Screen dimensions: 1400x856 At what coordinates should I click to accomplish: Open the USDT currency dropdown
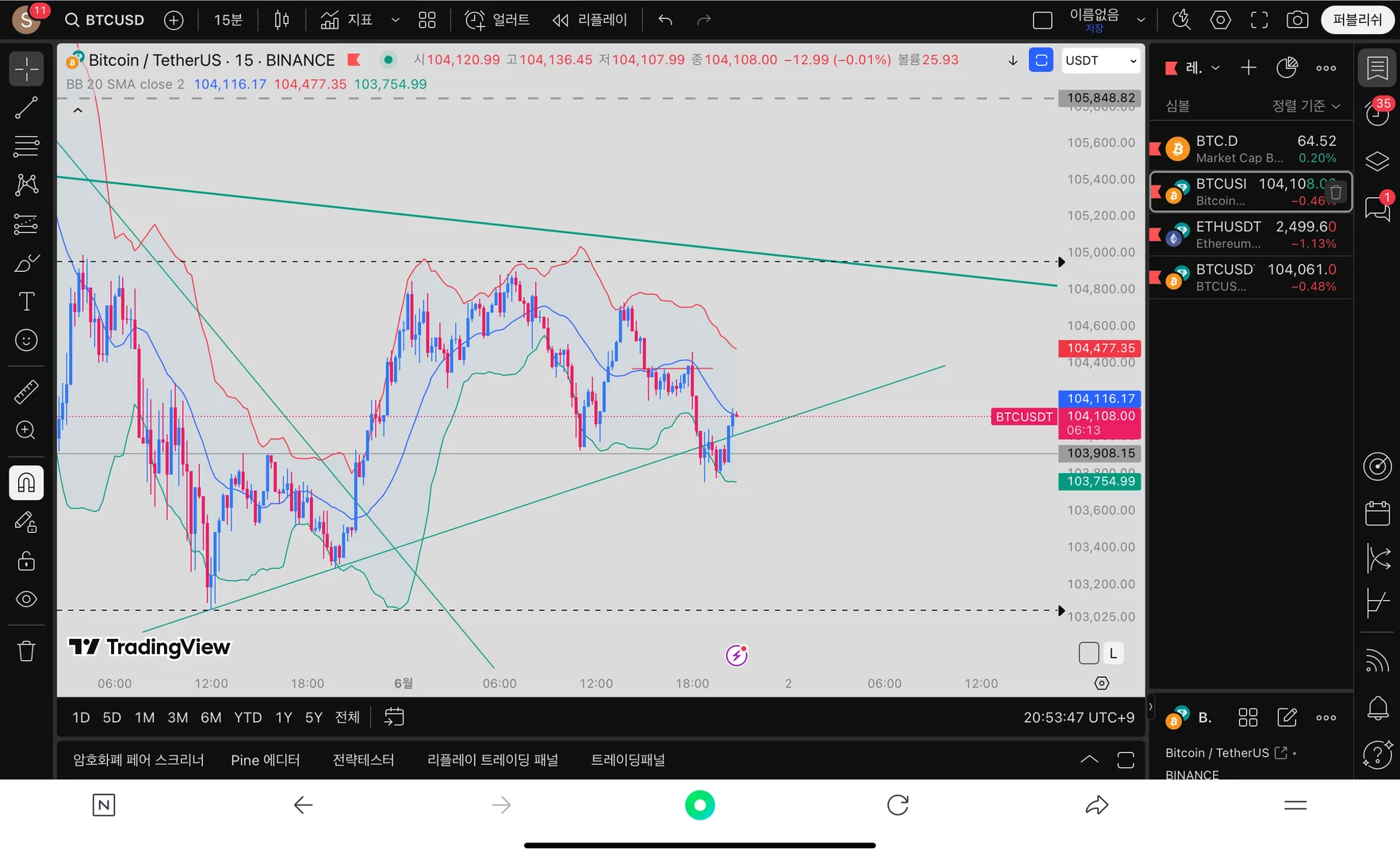1100,60
